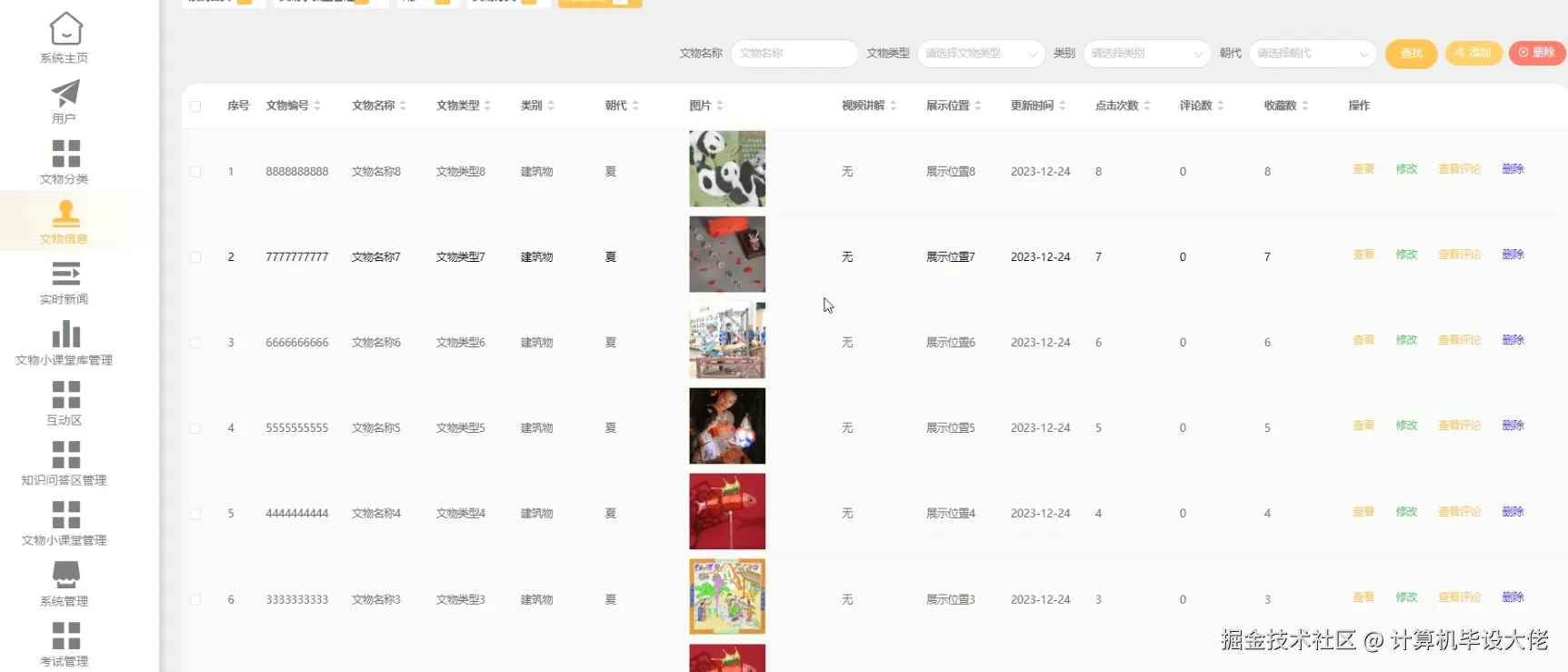Select the 文物信息 stamp icon
The image size is (1568, 672).
[65, 213]
